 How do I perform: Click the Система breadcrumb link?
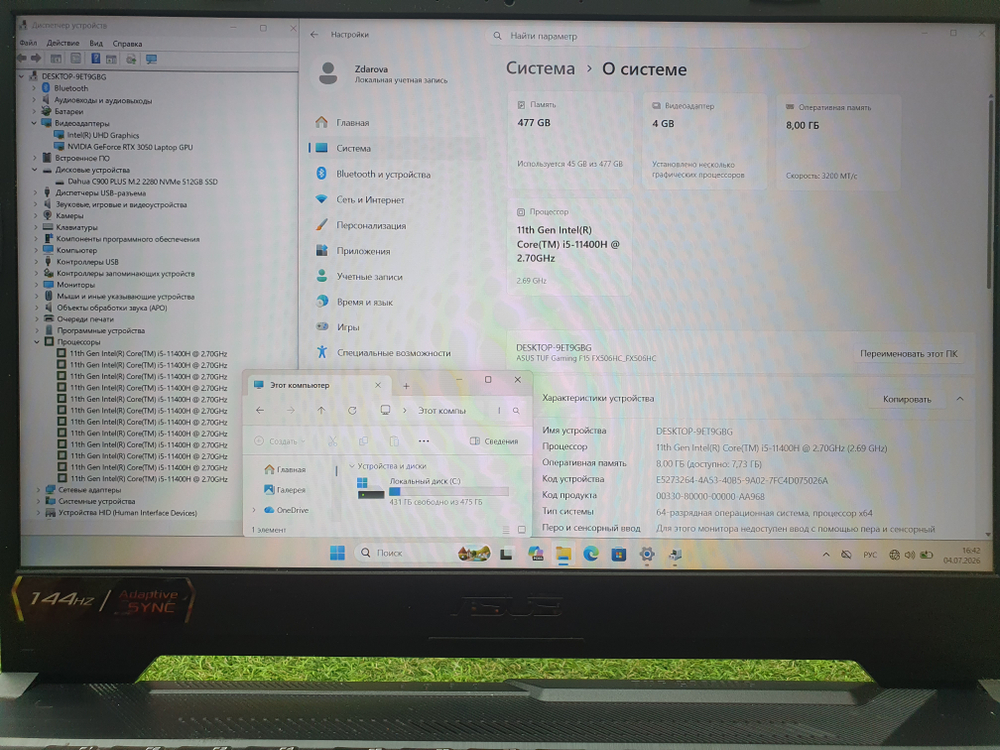pyautogui.click(x=540, y=68)
